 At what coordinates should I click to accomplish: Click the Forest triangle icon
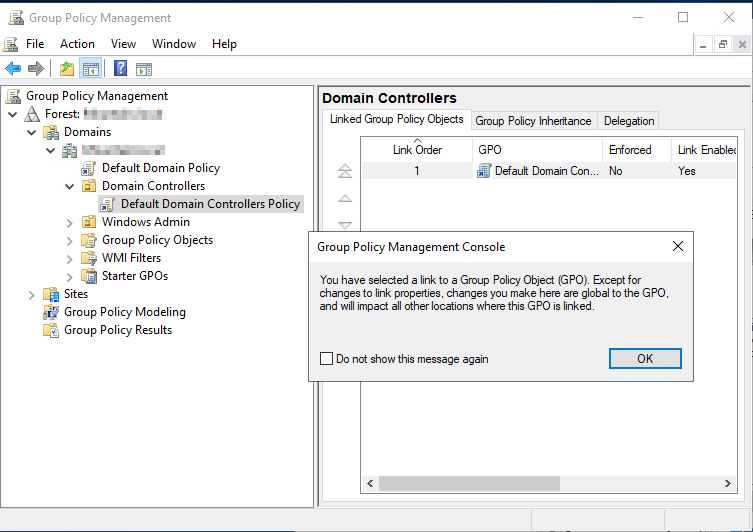tap(32, 114)
